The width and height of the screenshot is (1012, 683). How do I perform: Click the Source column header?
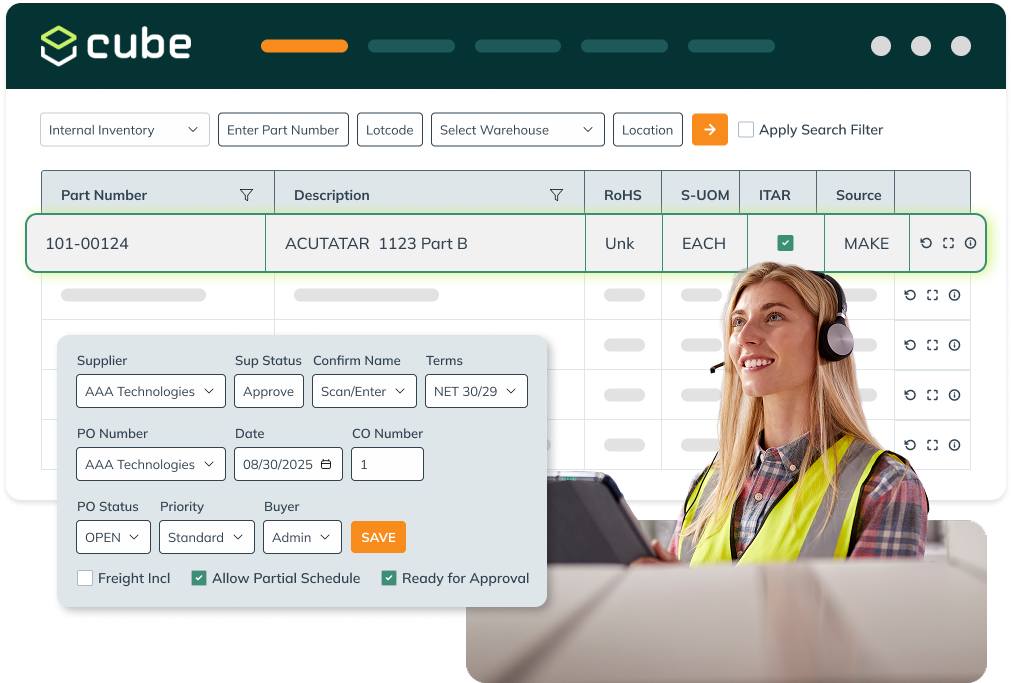(x=858, y=195)
